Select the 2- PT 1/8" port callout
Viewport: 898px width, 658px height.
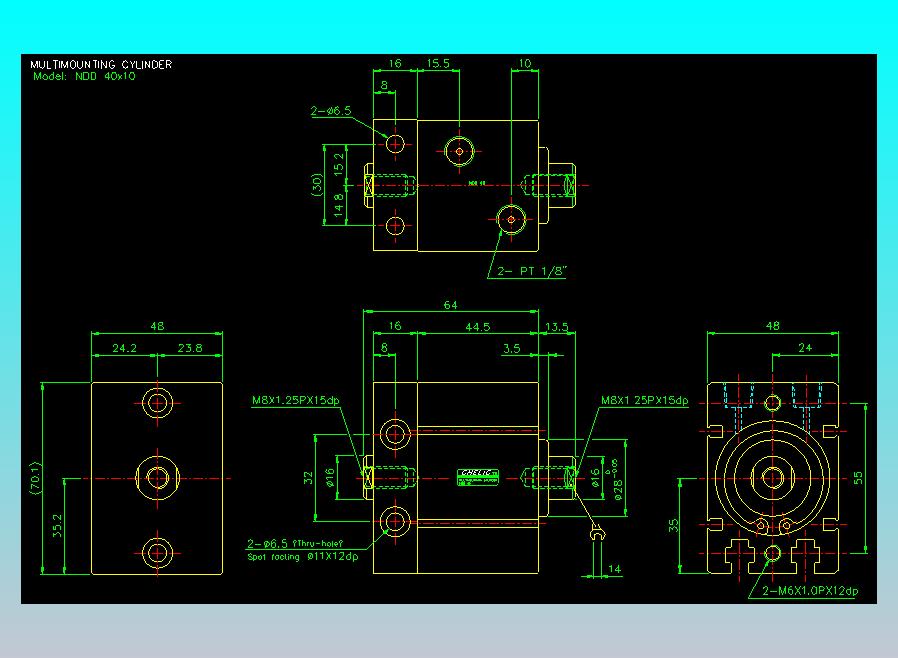[x=531, y=271]
